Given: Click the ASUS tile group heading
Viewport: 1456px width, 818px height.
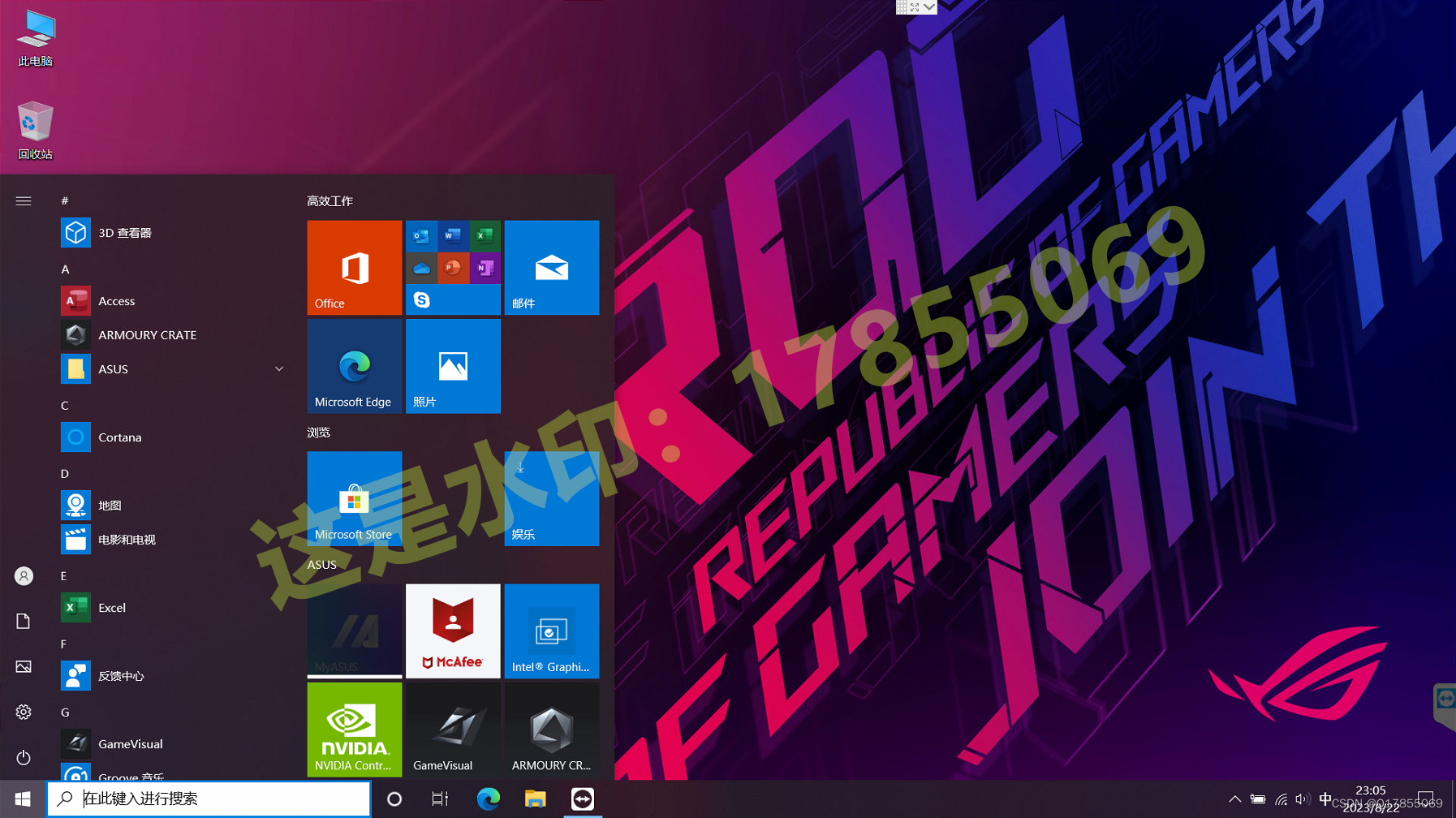Looking at the screenshot, I should pyautogui.click(x=321, y=565).
